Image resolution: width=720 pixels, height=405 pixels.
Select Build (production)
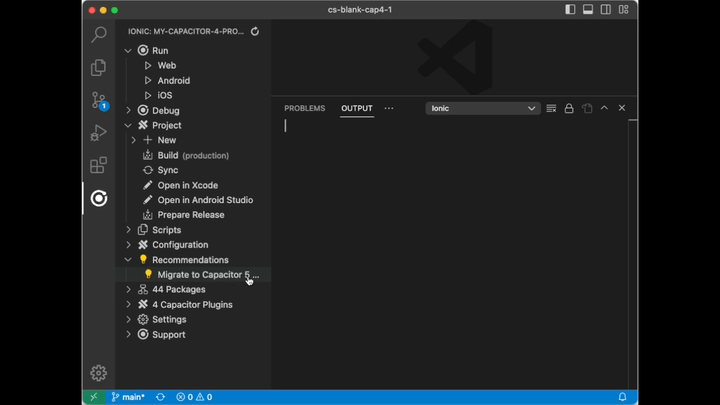click(193, 155)
